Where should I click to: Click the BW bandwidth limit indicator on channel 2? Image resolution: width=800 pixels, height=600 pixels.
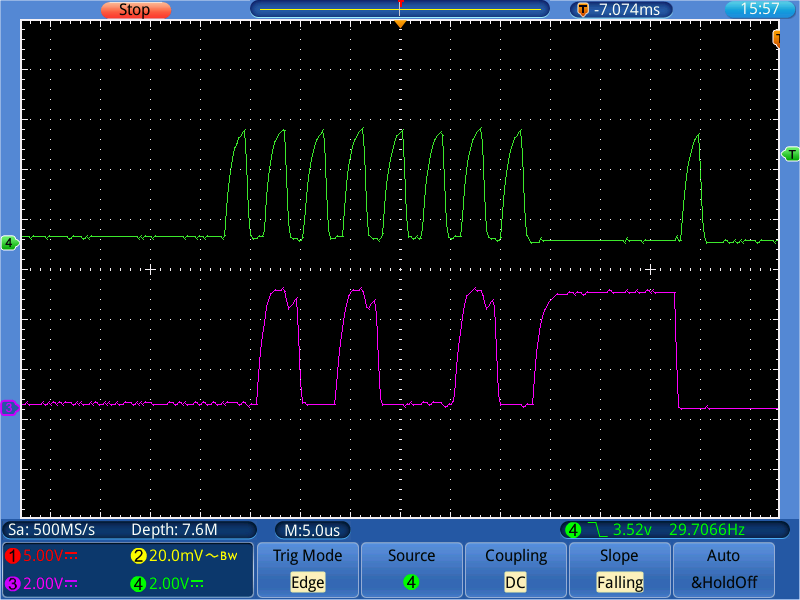click(x=229, y=557)
